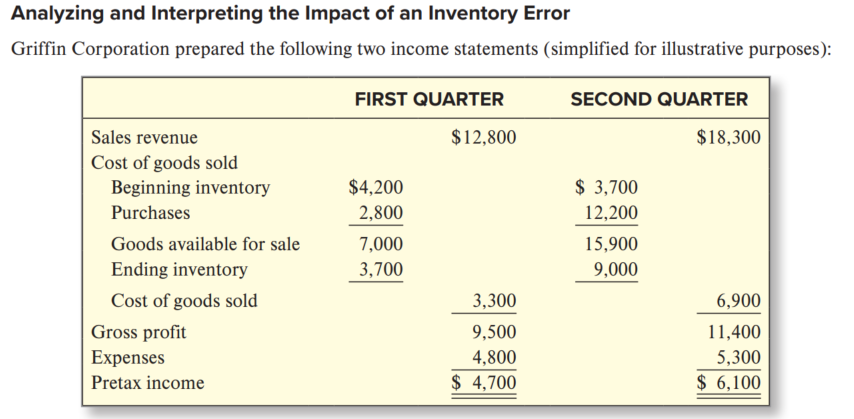
Task: Click first quarter beginning inventory $4,200
Action: tap(375, 187)
